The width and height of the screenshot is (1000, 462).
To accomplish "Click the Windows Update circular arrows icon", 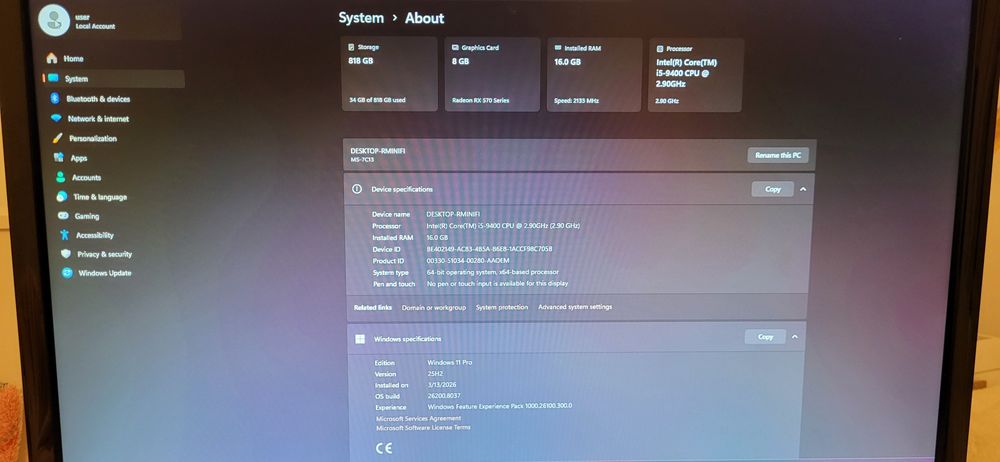I will (x=67, y=272).
